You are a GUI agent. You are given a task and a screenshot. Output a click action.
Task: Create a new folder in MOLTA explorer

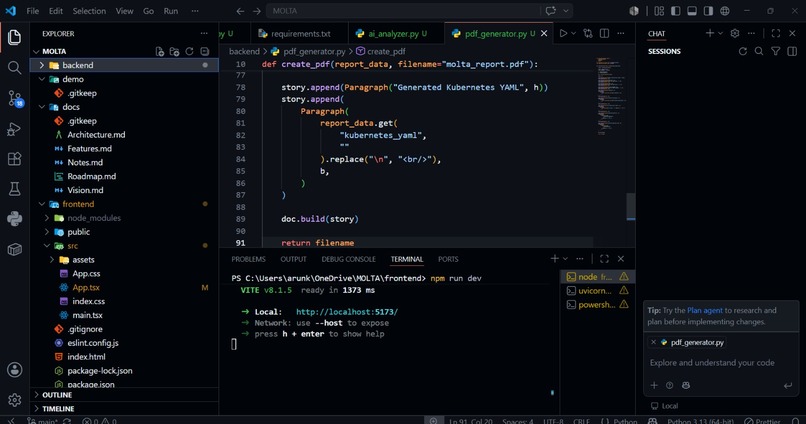coord(175,51)
